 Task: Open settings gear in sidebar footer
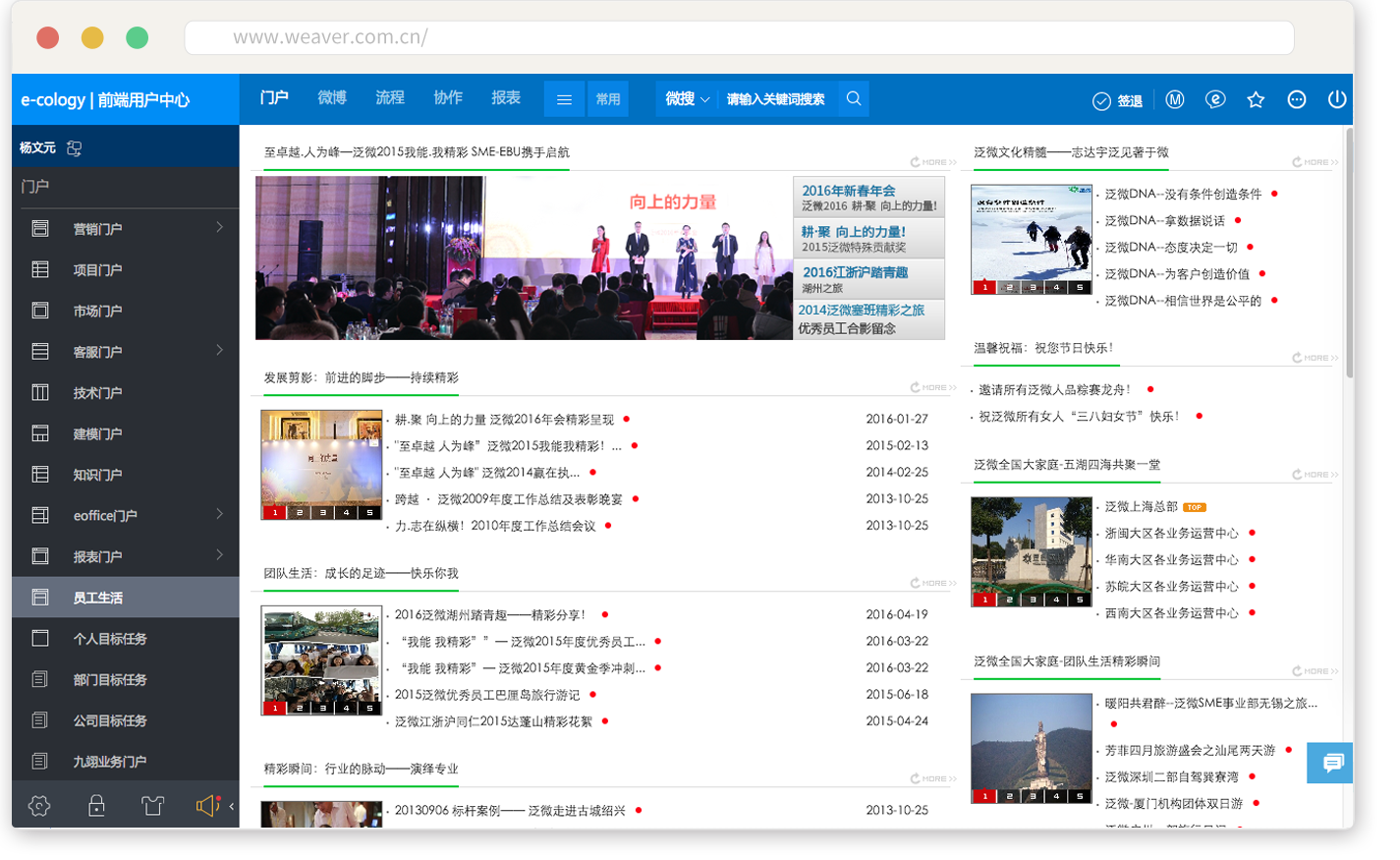[x=39, y=806]
